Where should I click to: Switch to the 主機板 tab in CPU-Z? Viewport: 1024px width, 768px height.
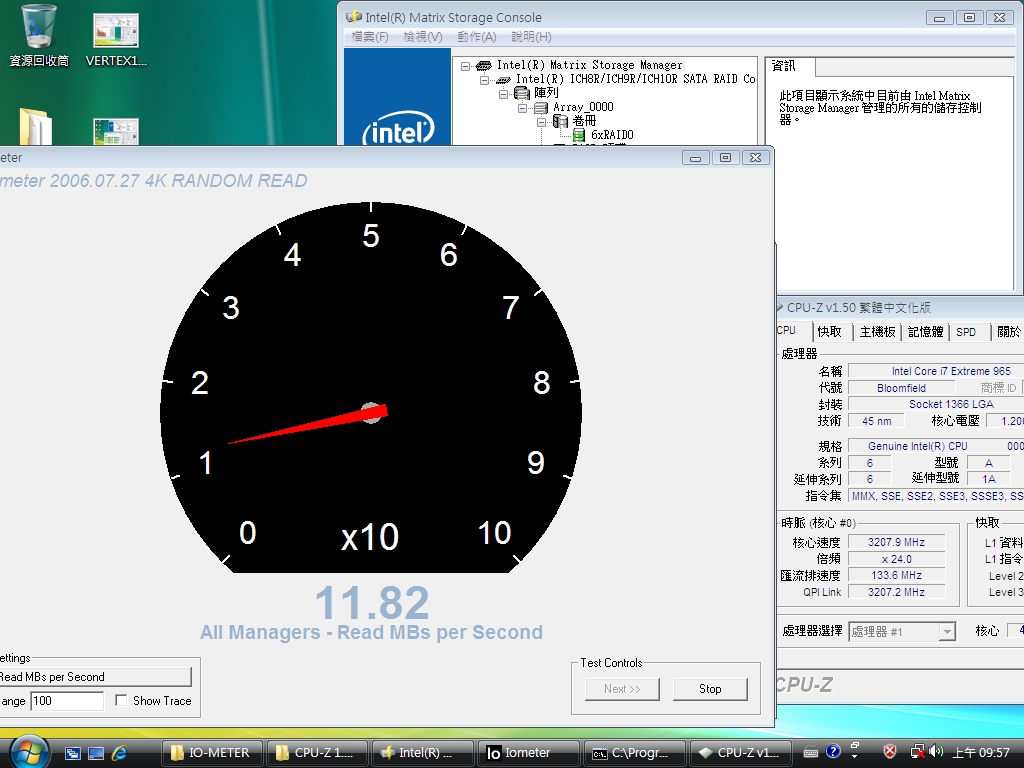878,332
